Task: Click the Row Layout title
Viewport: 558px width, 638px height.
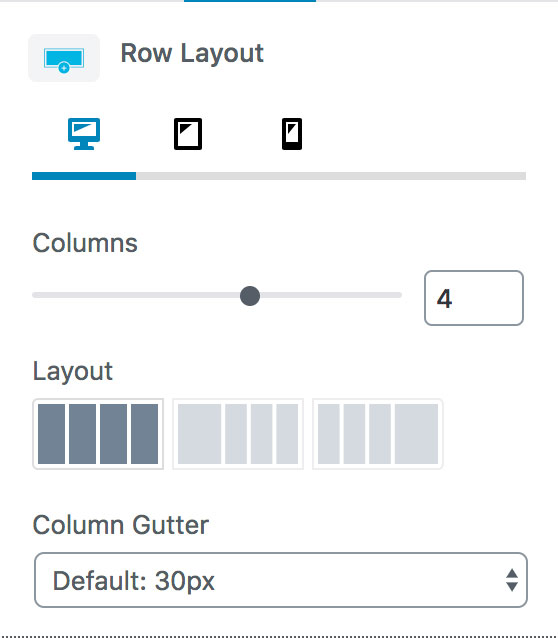Action: click(192, 53)
